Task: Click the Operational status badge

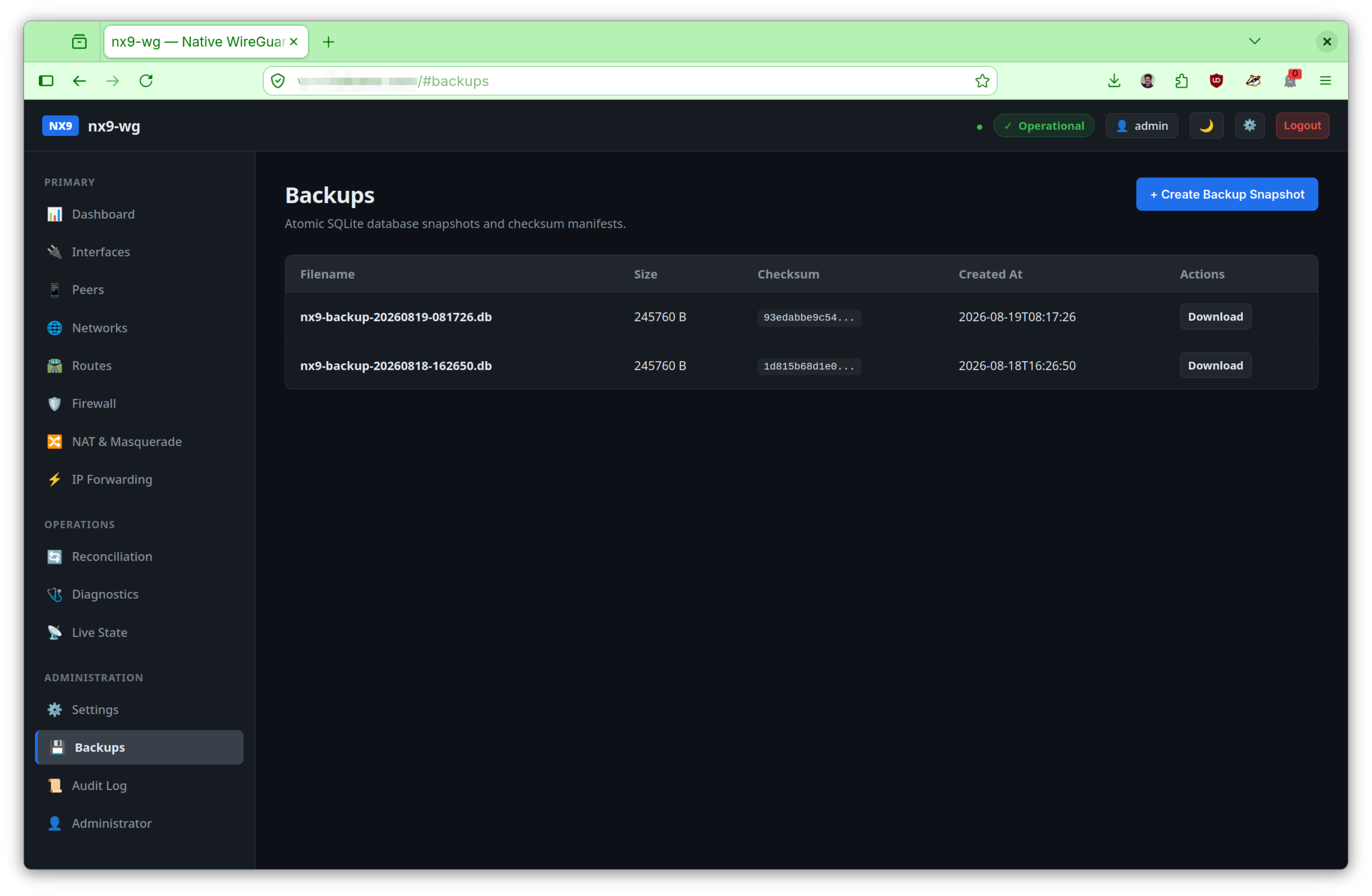Action: tap(1044, 126)
